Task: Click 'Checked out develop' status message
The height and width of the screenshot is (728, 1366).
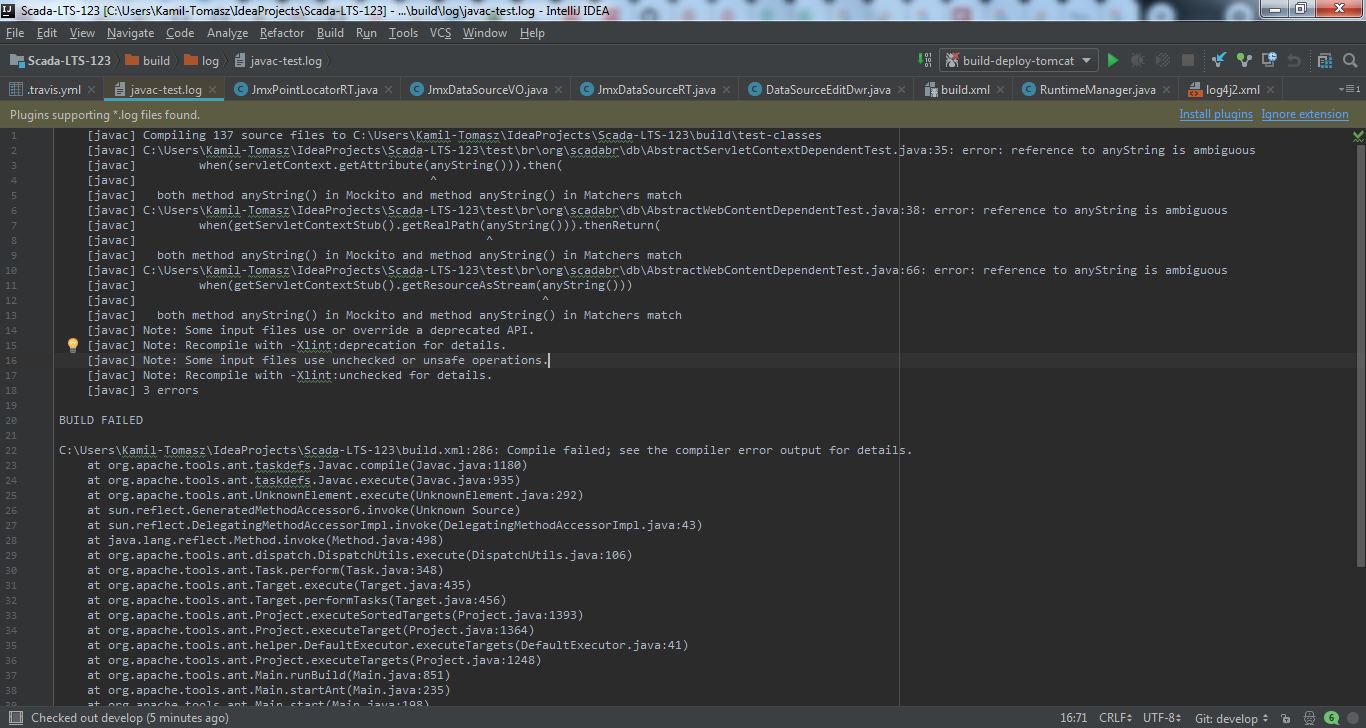Action: (x=130, y=718)
